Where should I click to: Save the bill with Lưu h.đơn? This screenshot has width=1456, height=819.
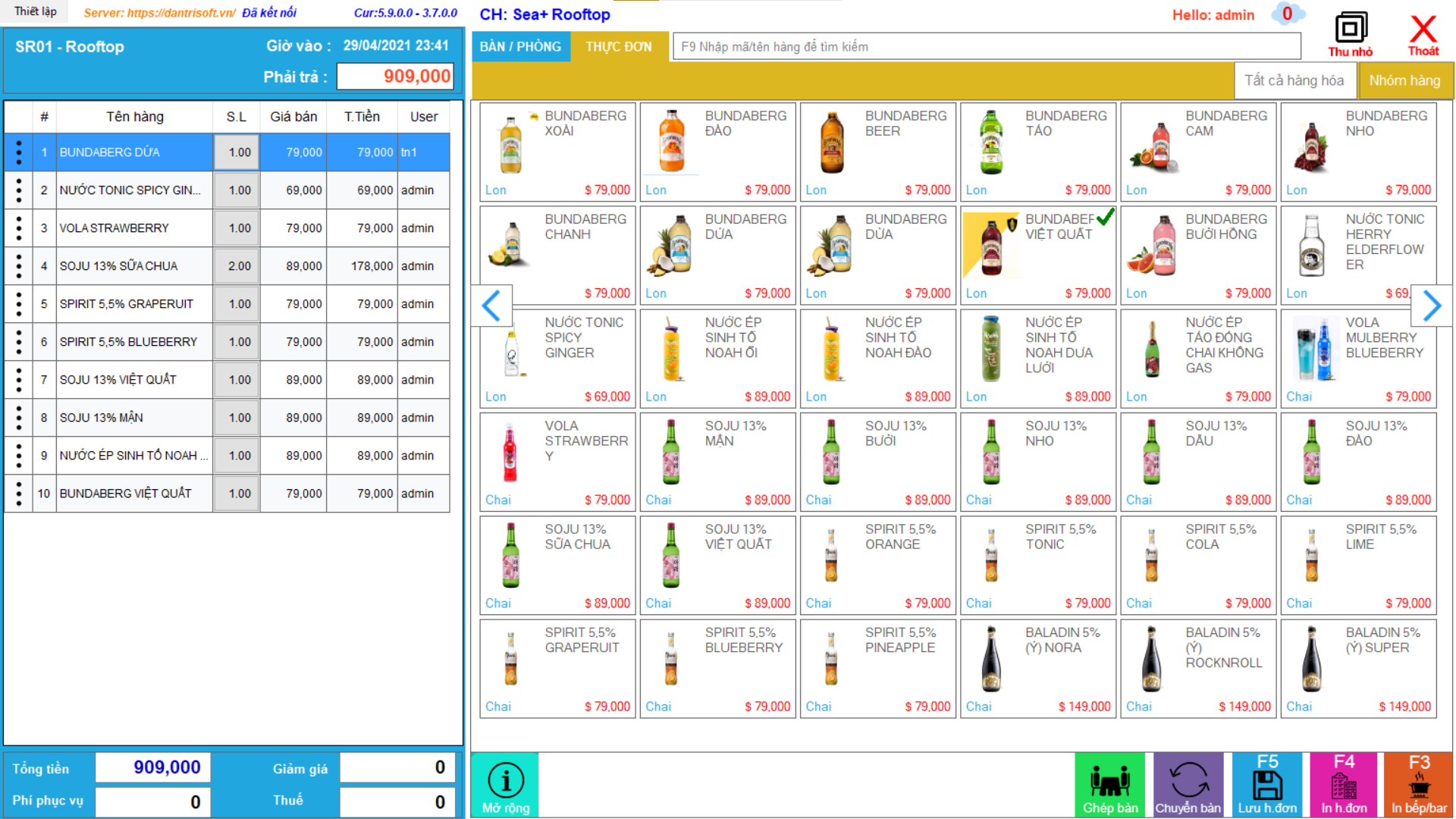pos(1267,785)
